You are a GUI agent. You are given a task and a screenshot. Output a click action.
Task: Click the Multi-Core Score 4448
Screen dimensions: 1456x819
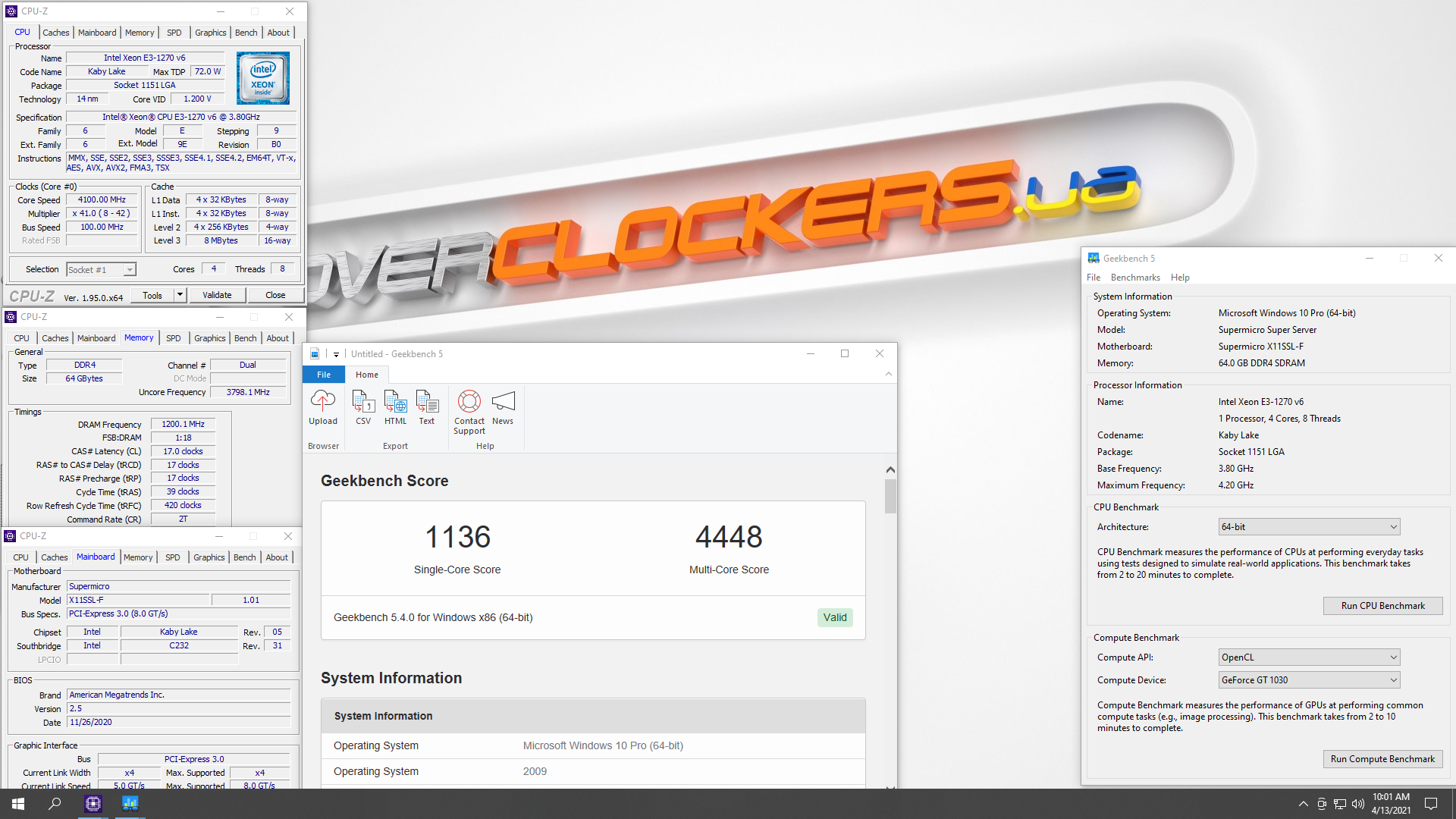click(x=729, y=537)
